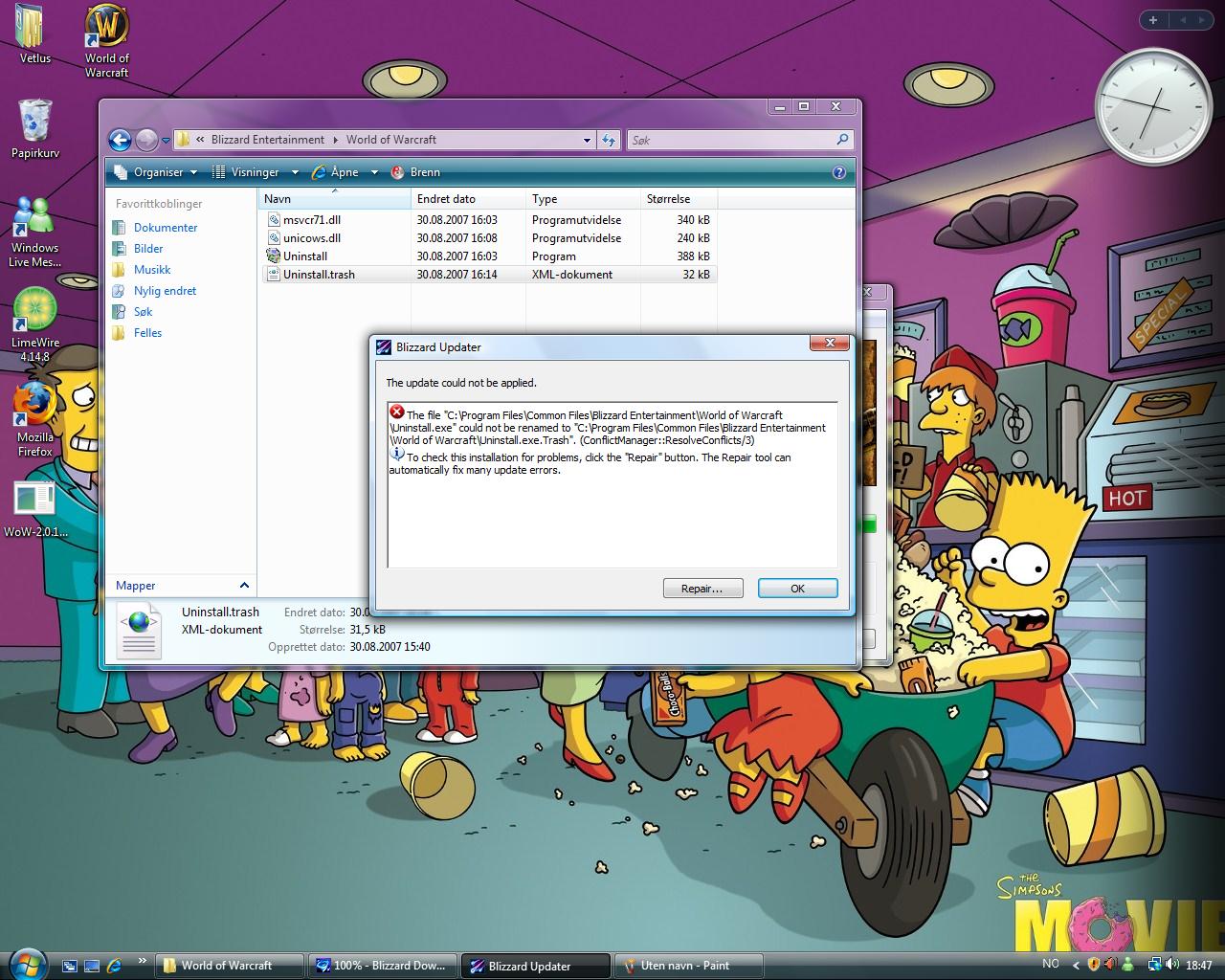Launch Mozilla Firefox desktop icon

click(x=34, y=405)
